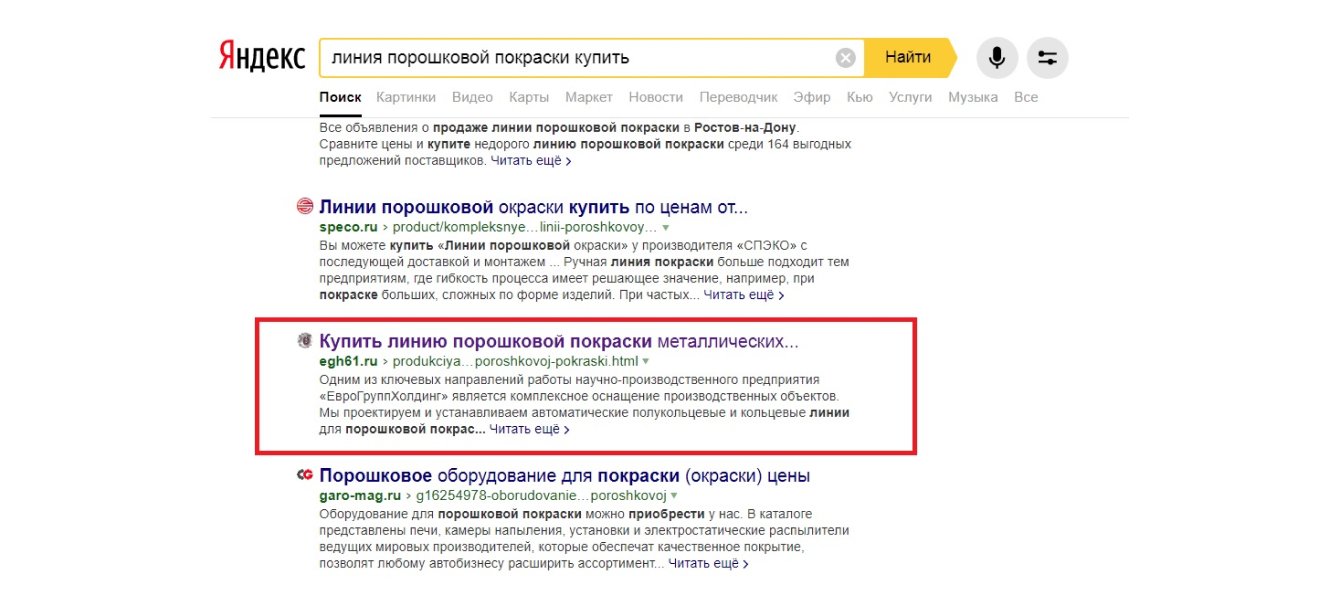
Task: Open the egh61.ru produkciya URL path
Action: (514, 361)
